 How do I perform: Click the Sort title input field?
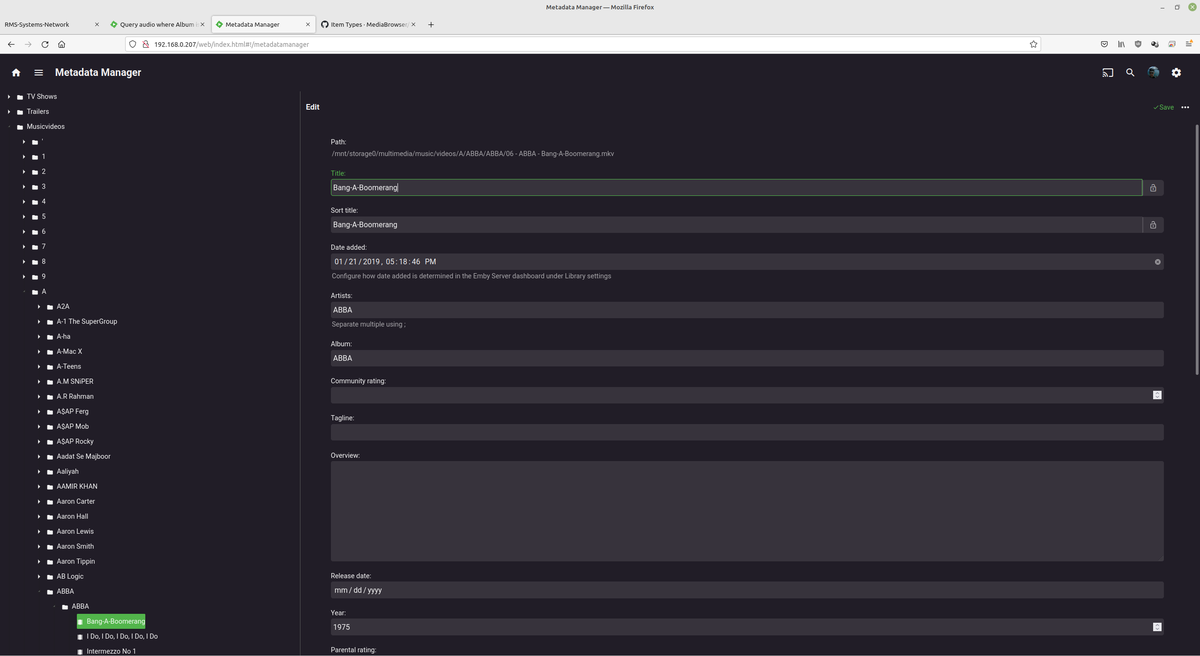pos(736,225)
